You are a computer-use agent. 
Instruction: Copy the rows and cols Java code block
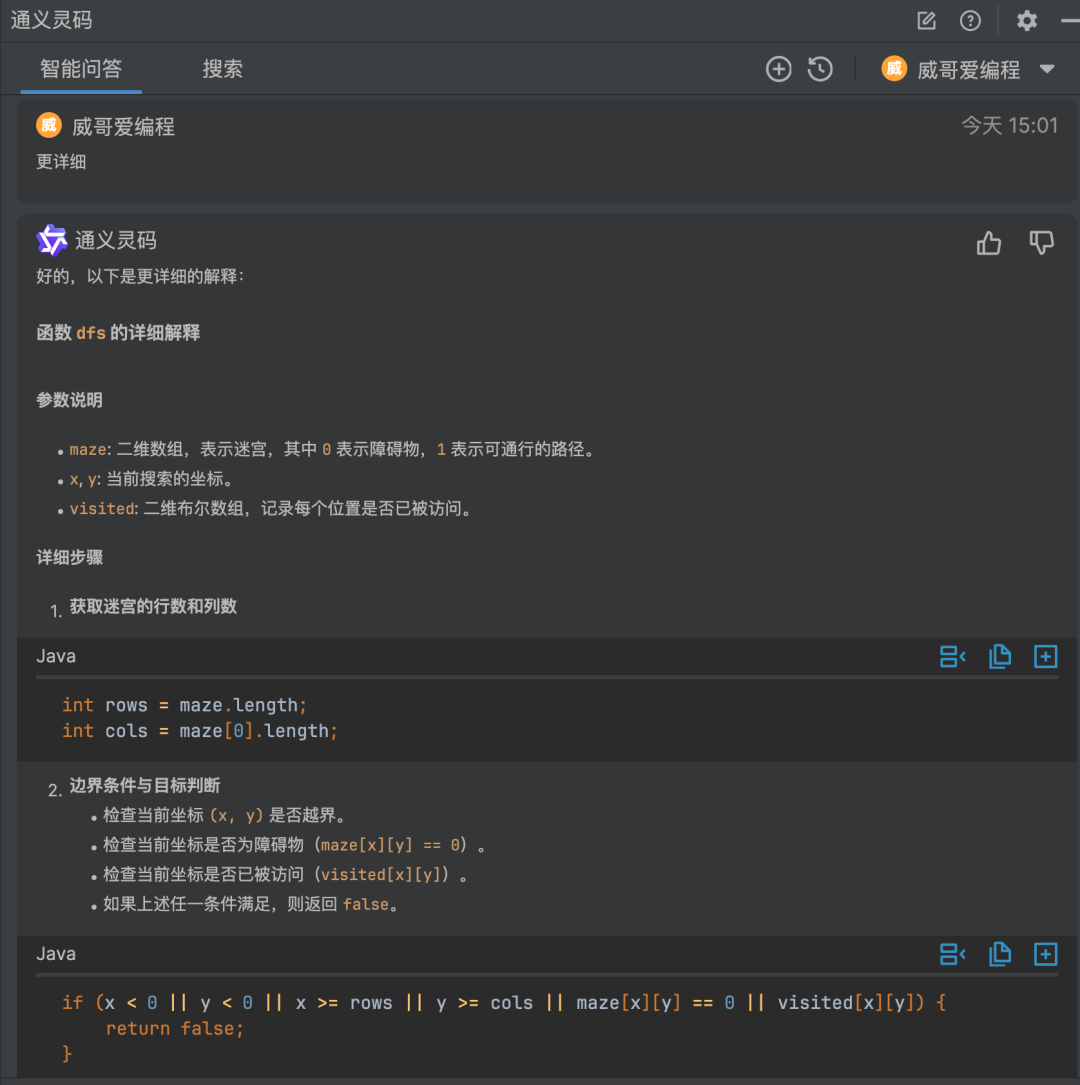click(999, 657)
